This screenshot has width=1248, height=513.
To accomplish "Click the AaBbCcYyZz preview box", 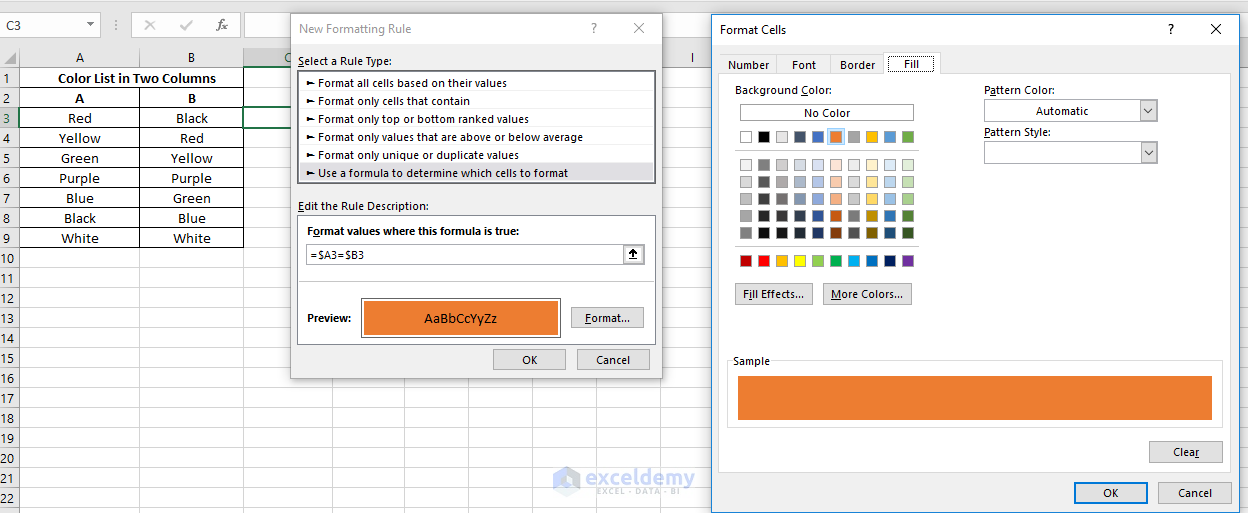I will click(461, 319).
